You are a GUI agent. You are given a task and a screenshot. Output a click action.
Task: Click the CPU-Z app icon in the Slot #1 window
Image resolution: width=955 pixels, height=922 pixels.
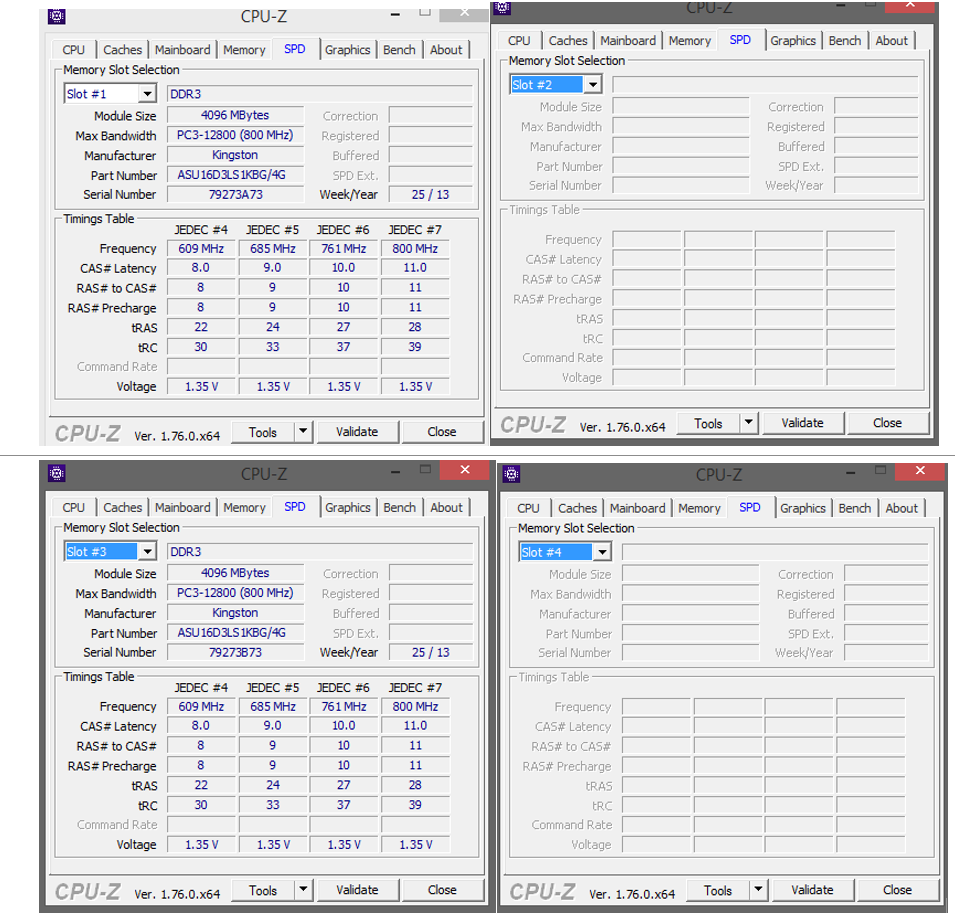click(57, 16)
